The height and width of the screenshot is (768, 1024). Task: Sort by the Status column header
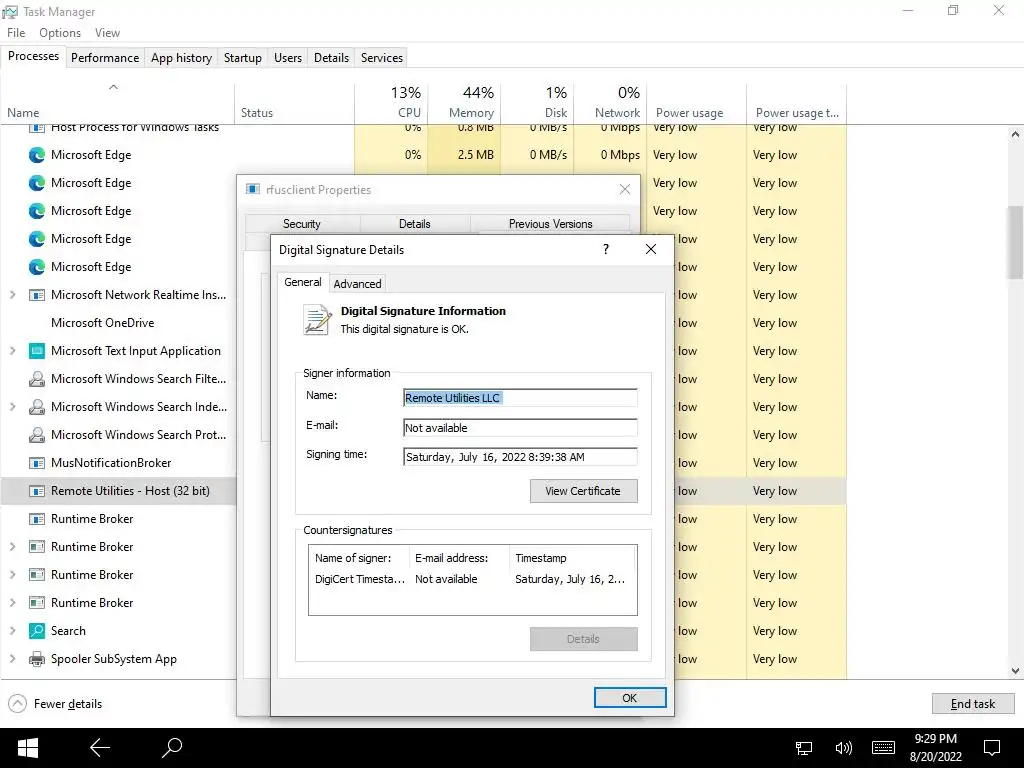click(295, 103)
